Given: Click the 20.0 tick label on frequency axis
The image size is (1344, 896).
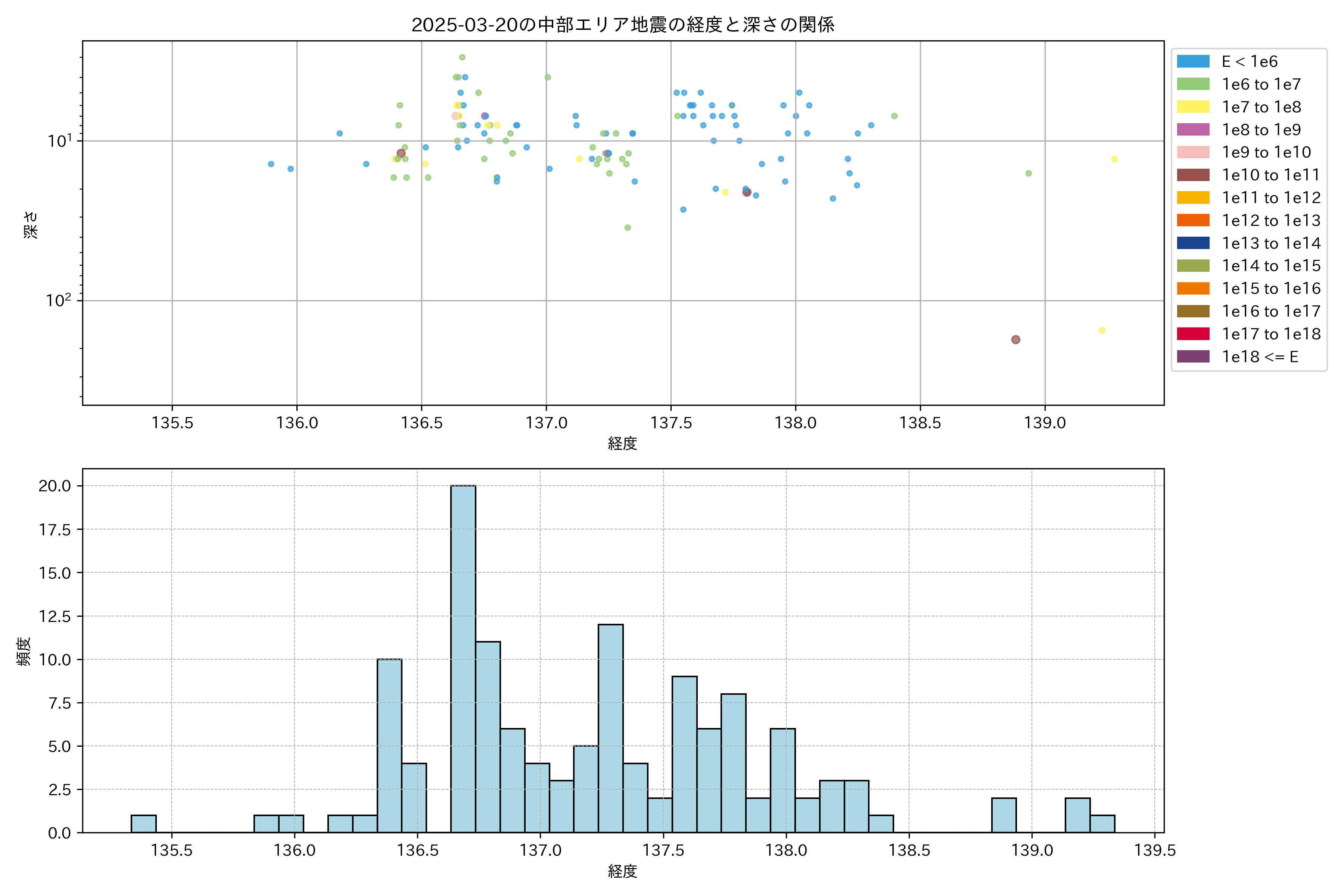Looking at the screenshot, I should point(55,486).
